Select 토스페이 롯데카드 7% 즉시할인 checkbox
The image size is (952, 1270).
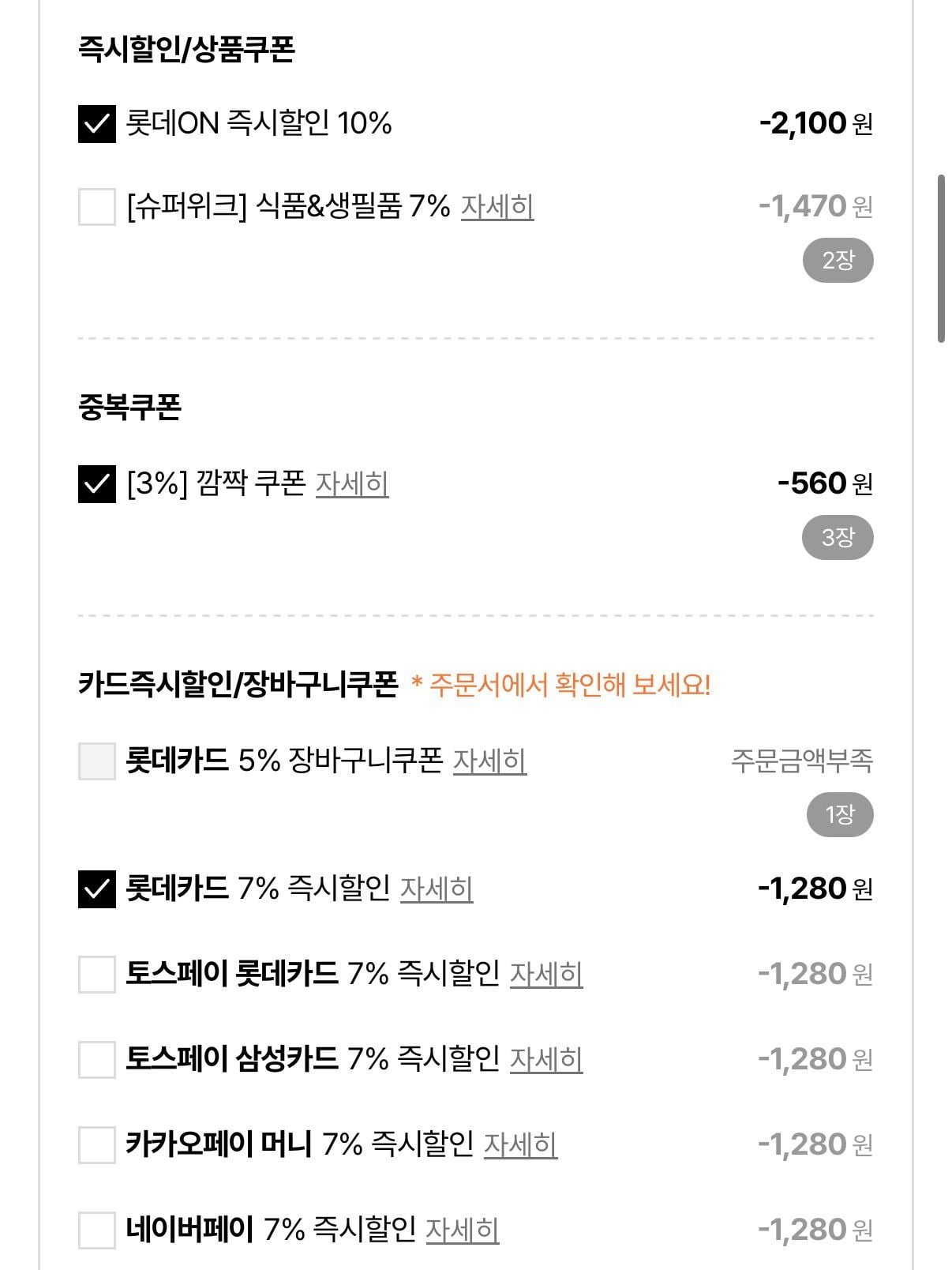coord(97,974)
